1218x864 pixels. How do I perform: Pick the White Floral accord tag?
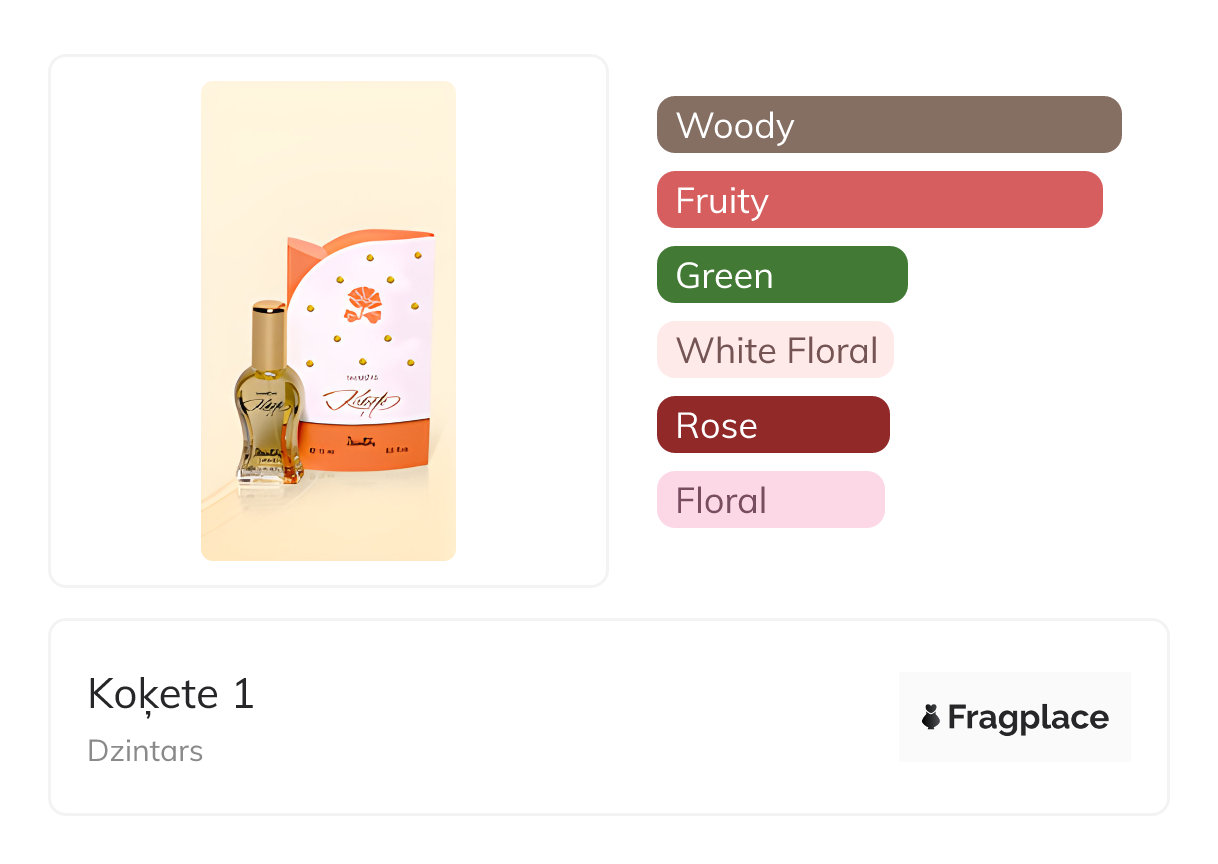click(x=774, y=350)
